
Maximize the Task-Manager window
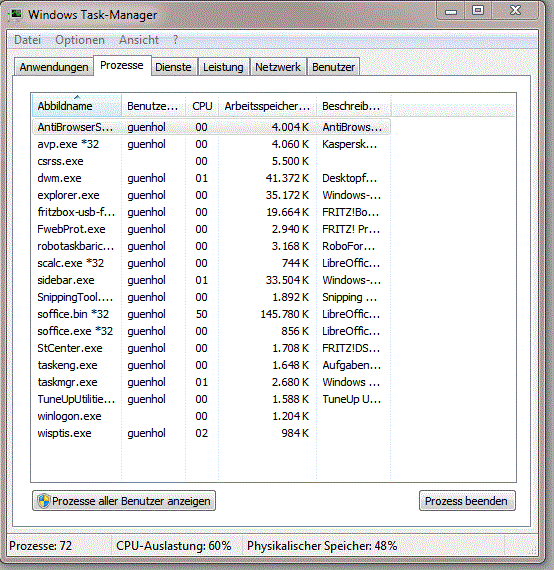(478, 11)
